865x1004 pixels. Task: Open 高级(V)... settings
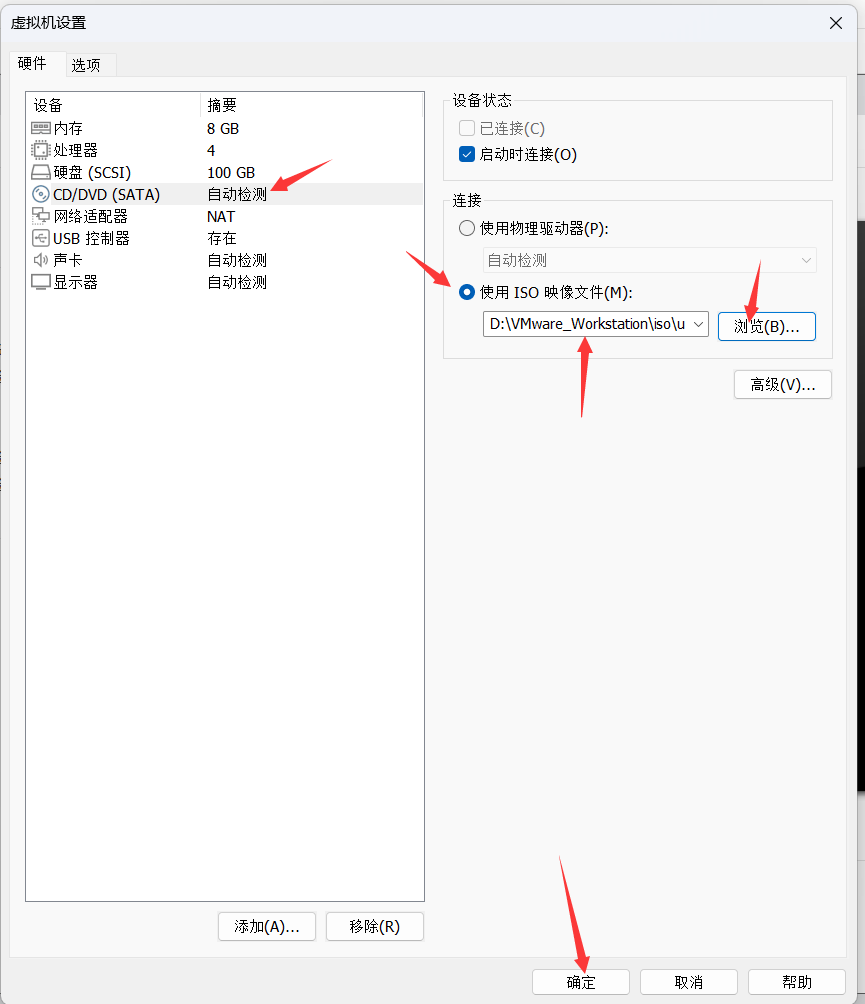point(782,384)
